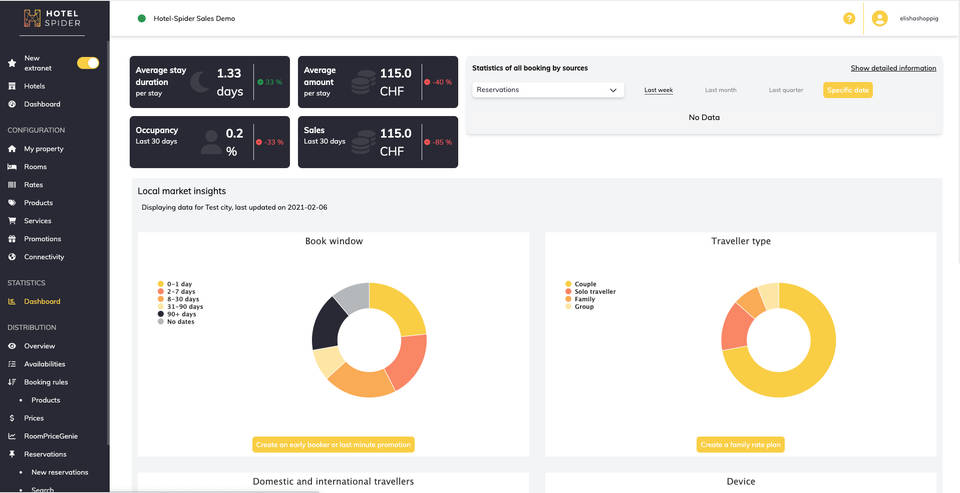Image resolution: width=960 pixels, height=493 pixels.
Task: Open the help question mark icon
Action: click(849, 18)
